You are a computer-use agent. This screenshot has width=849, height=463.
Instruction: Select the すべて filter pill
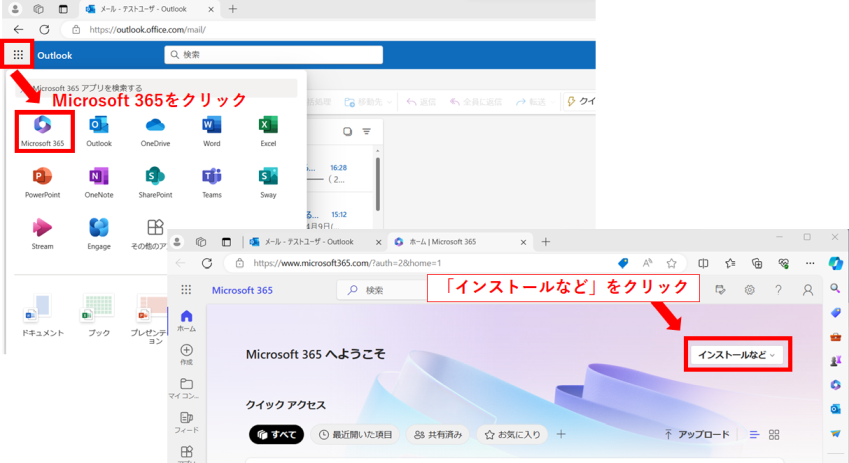[276, 435]
